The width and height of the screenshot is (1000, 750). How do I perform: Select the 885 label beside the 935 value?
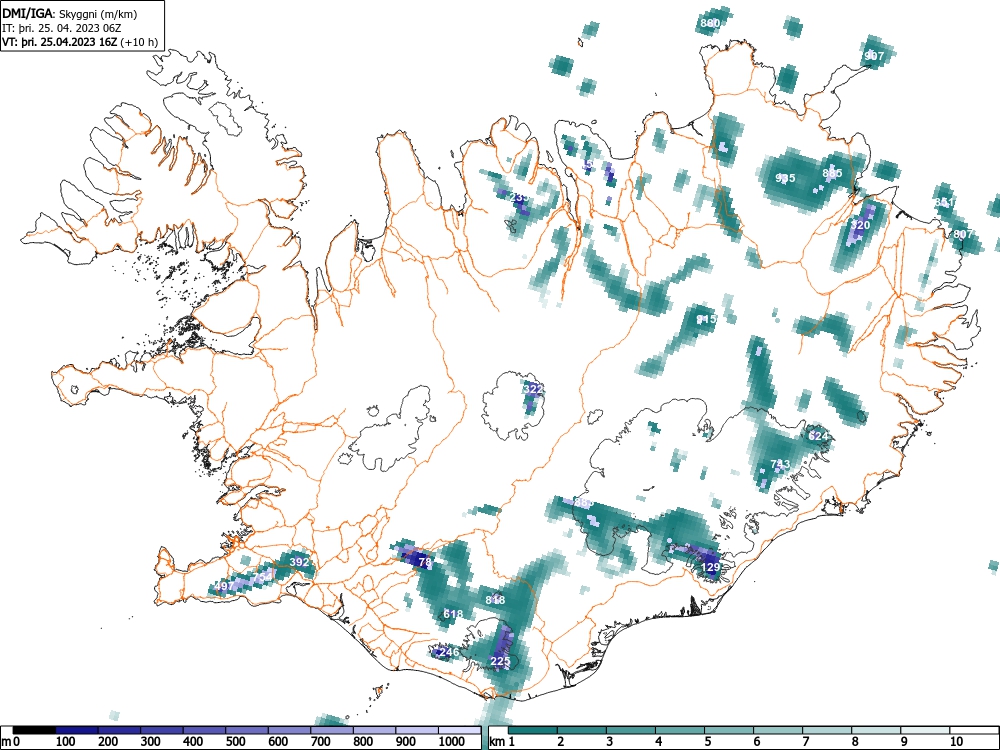pos(832,173)
